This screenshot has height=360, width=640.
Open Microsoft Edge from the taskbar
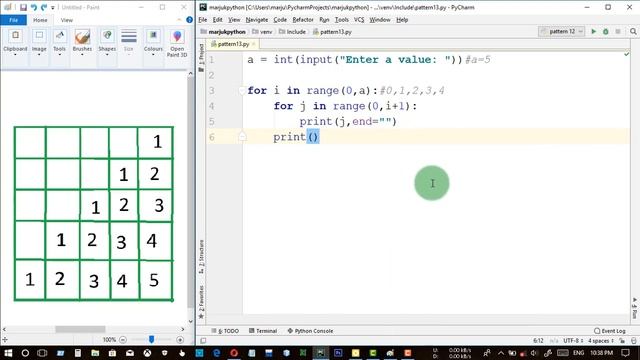click(x=217, y=353)
